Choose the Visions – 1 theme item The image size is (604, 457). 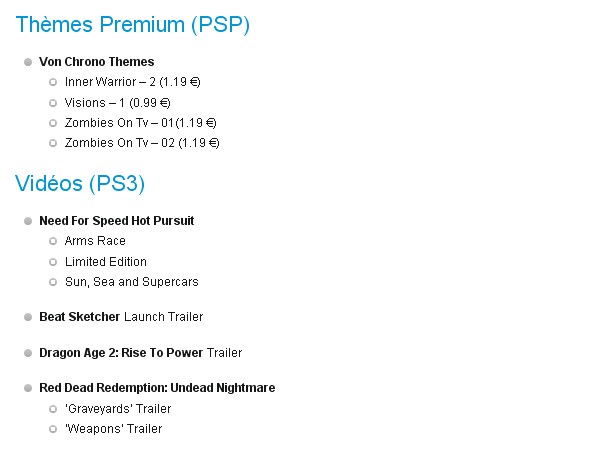pos(117,102)
